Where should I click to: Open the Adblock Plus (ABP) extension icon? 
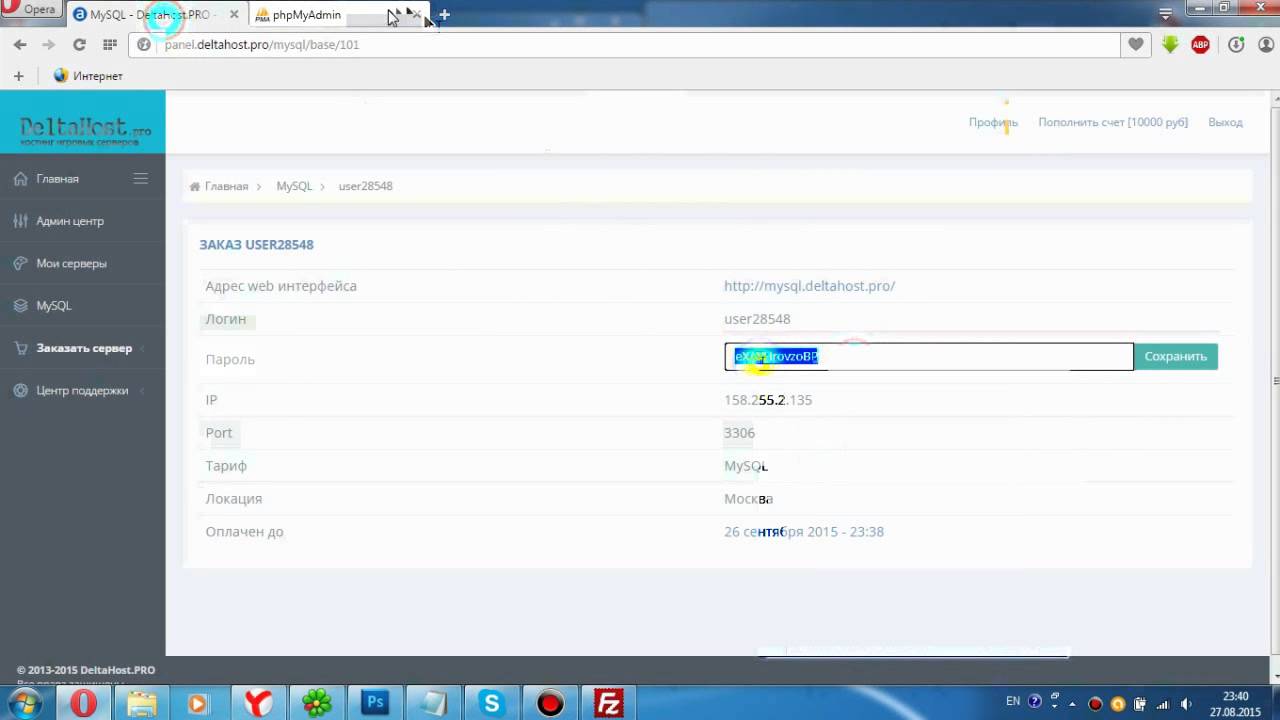(x=1201, y=45)
